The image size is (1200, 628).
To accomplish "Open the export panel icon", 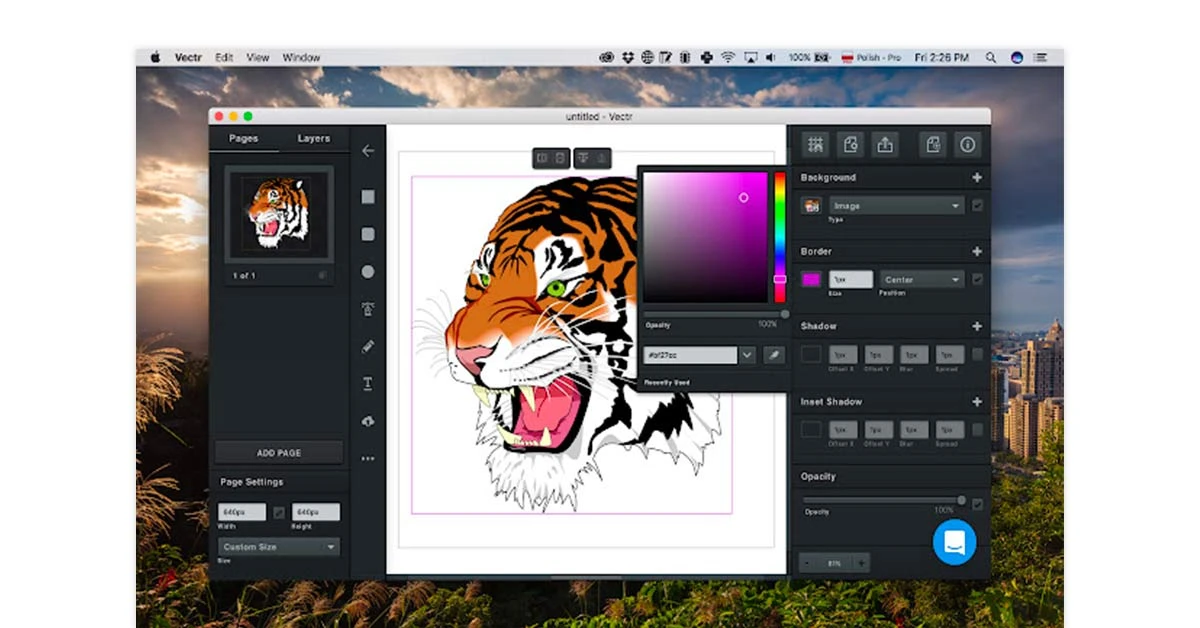I will click(887, 144).
